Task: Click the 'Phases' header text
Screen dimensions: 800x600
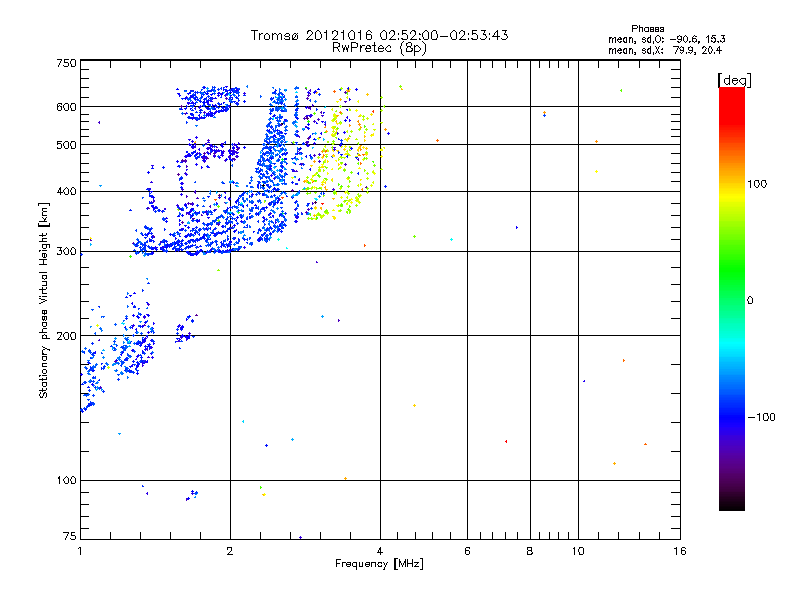Action: click(647, 29)
